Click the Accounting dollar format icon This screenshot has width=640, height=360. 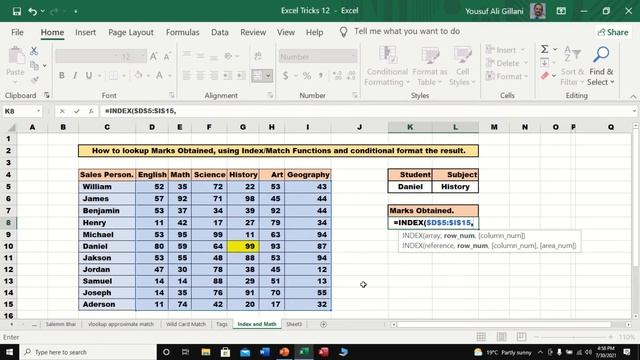(285, 76)
